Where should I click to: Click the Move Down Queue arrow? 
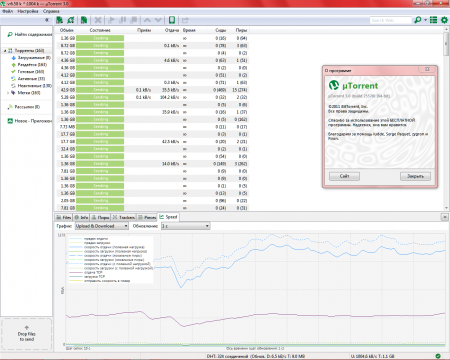click(158, 20)
